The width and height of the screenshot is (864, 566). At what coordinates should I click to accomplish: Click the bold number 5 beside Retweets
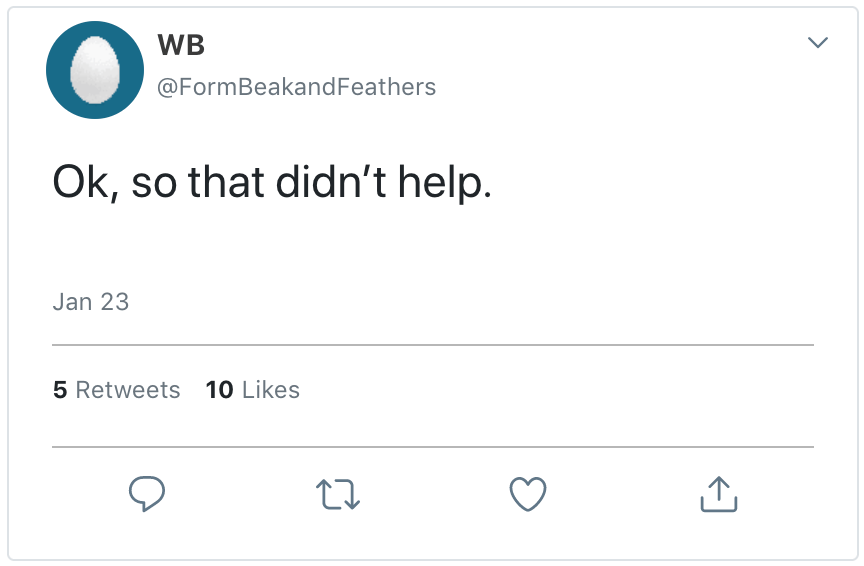tap(60, 390)
